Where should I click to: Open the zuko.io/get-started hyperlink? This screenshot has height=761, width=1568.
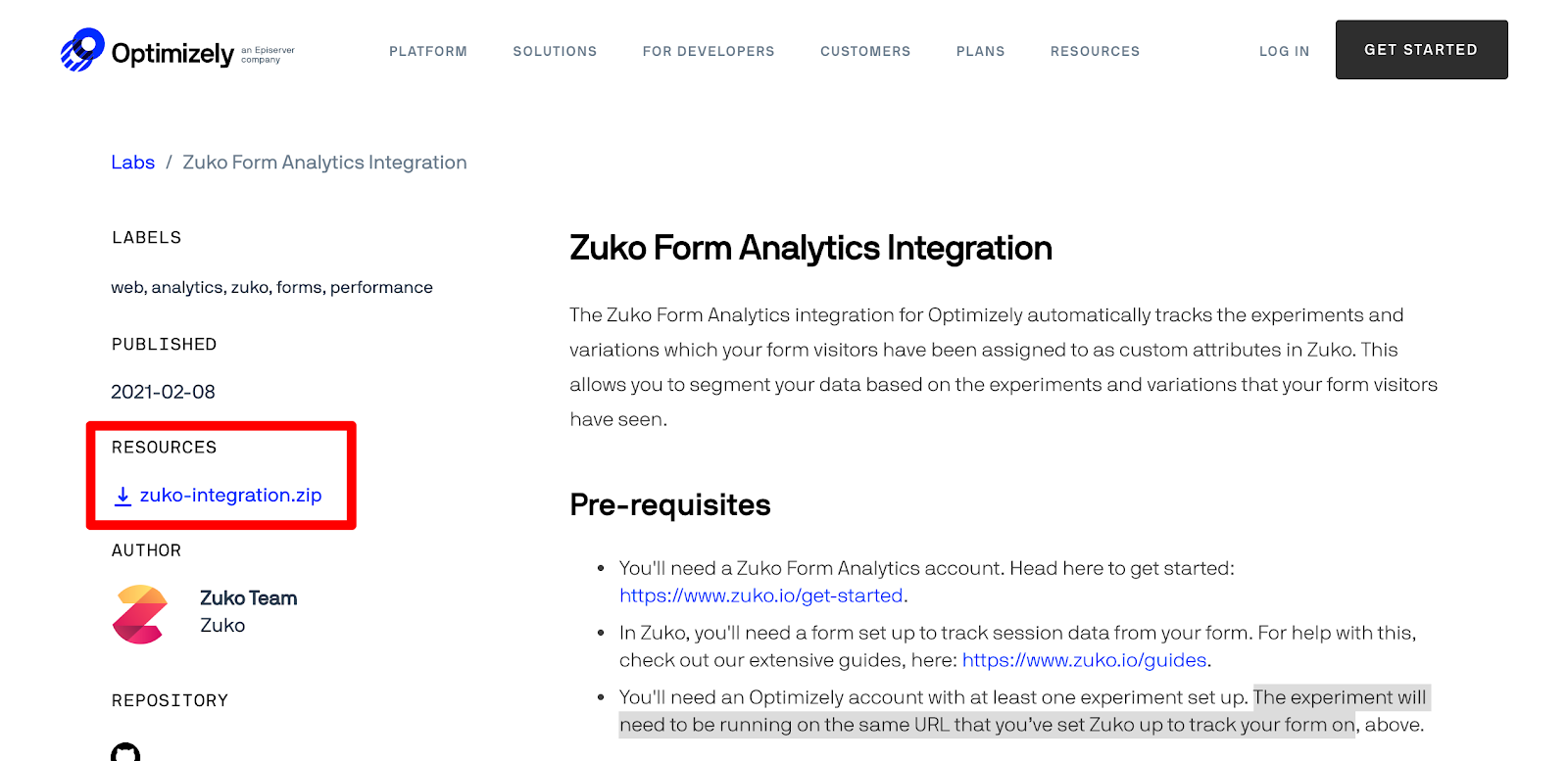760,595
